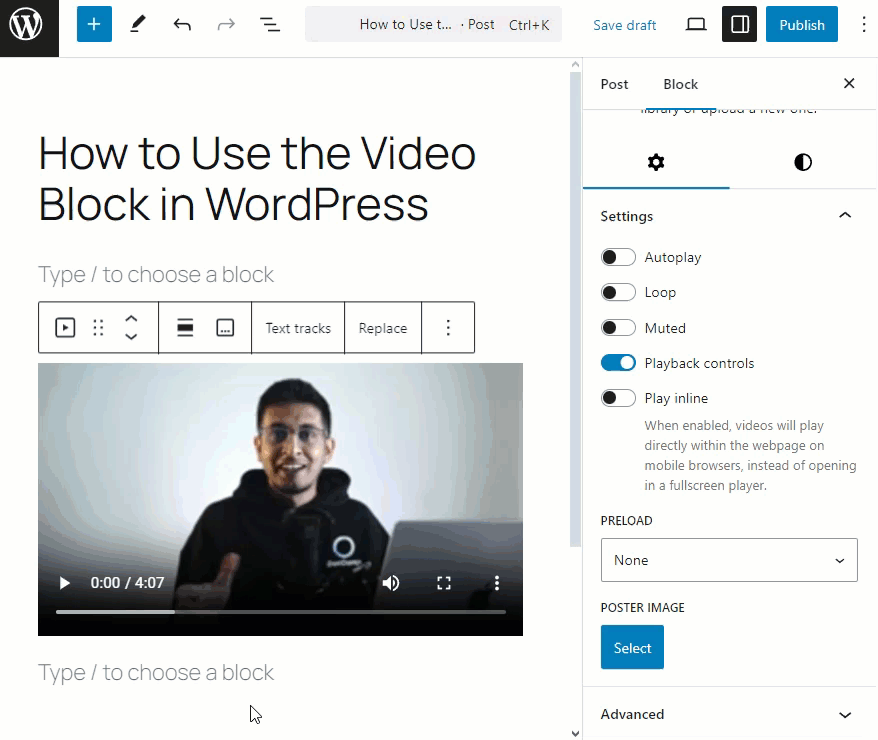The height and width of the screenshot is (740, 878).
Task: Select a poster image
Action: (632, 648)
